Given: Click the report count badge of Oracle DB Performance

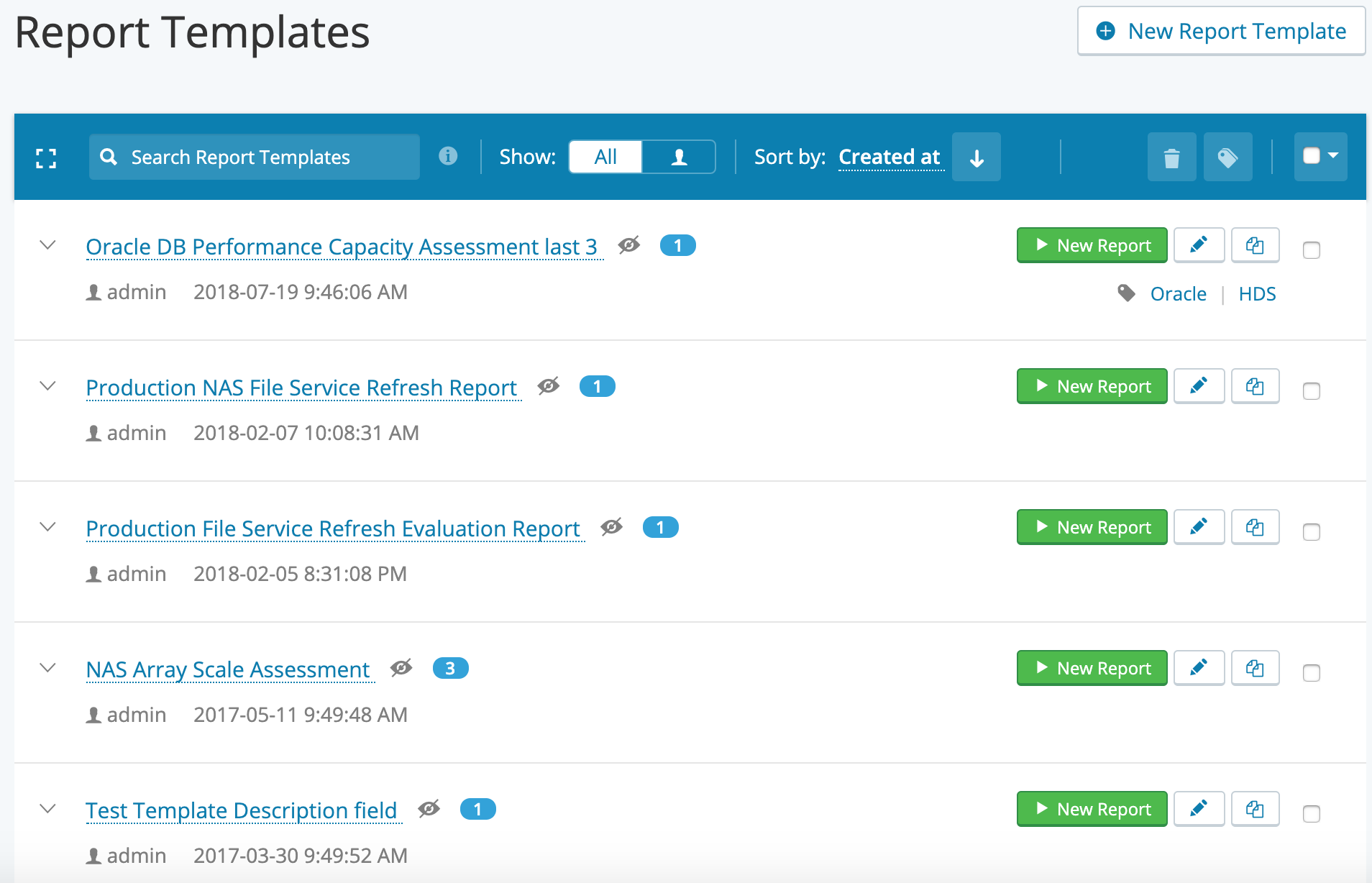Looking at the screenshot, I should (677, 246).
